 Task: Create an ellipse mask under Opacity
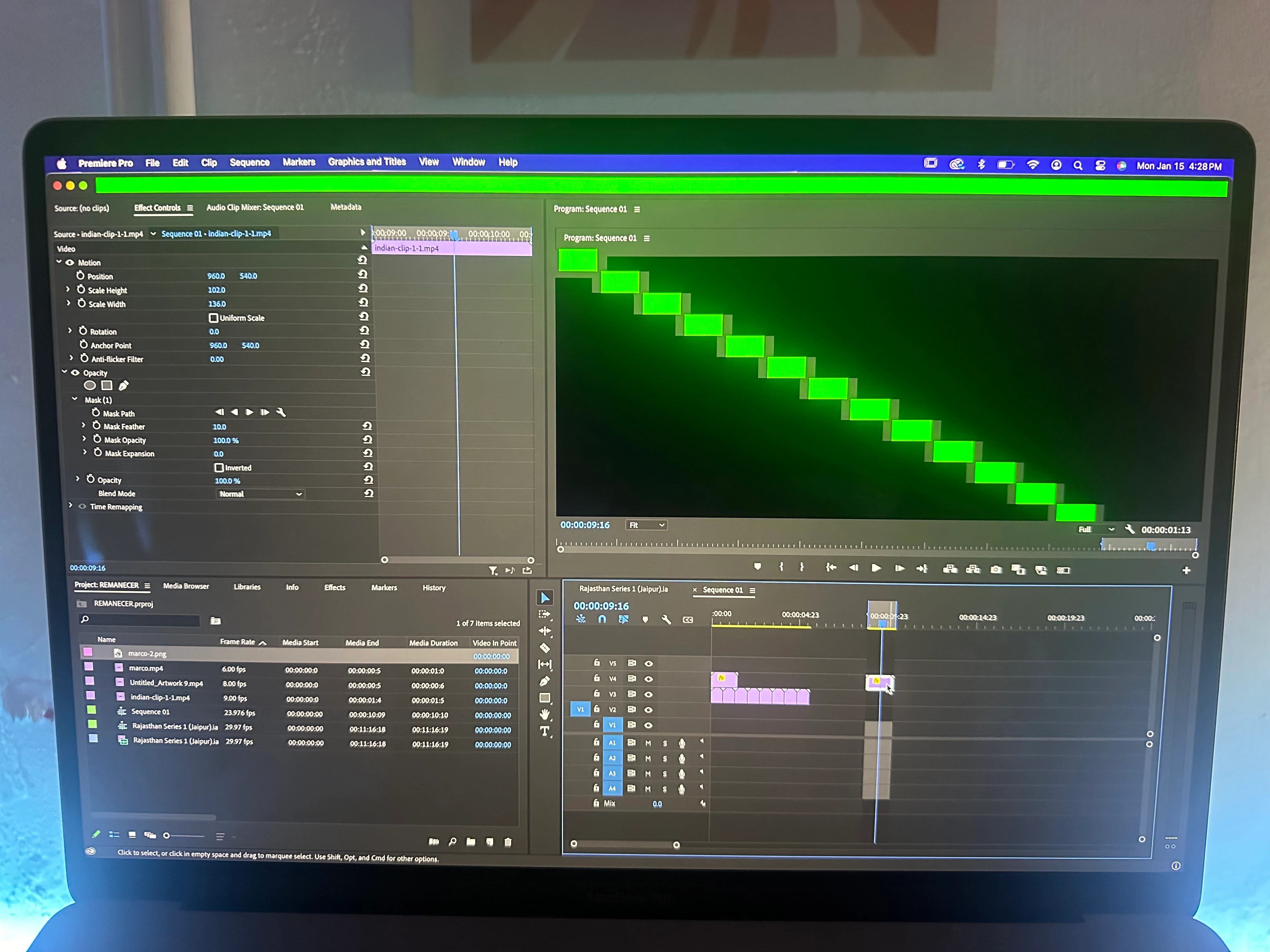[x=90, y=386]
